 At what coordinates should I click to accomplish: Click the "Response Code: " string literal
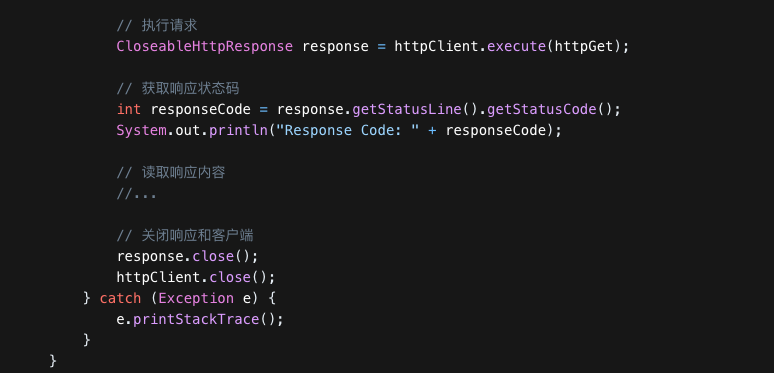[x=348, y=130]
